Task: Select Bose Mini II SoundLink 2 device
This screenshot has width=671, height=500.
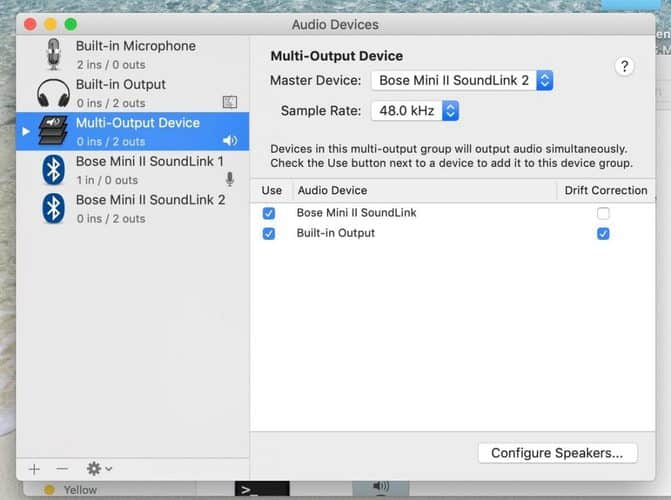Action: pyautogui.click(x=133, y=208)
